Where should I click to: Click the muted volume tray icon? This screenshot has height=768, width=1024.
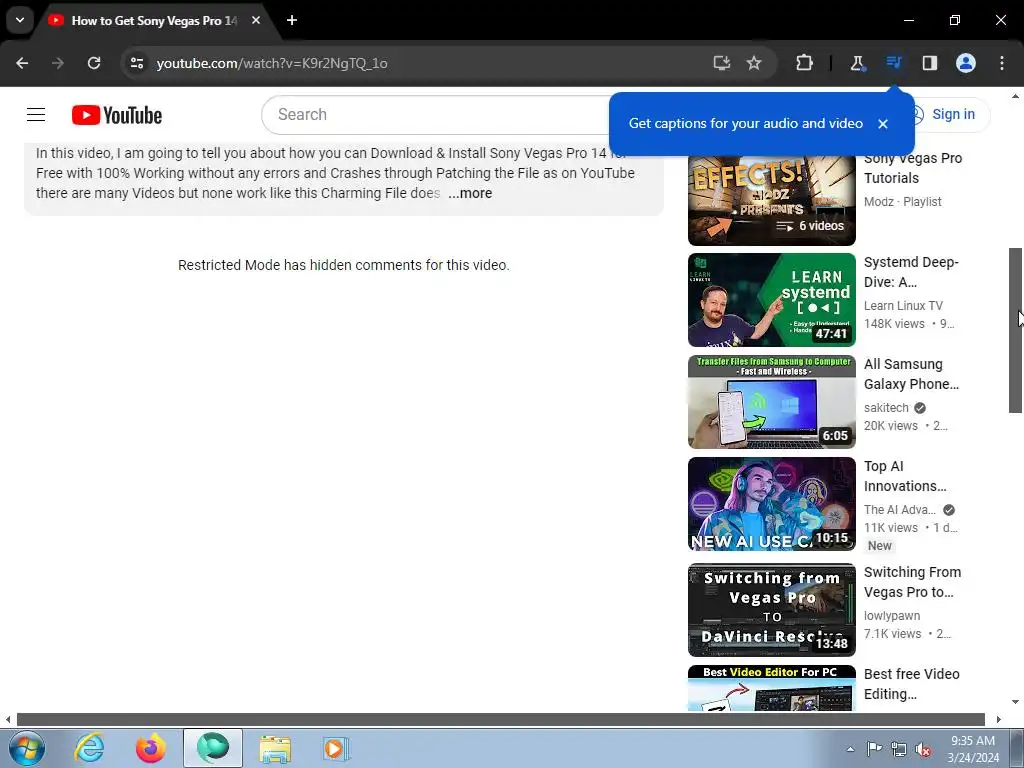tap(923, 749)
